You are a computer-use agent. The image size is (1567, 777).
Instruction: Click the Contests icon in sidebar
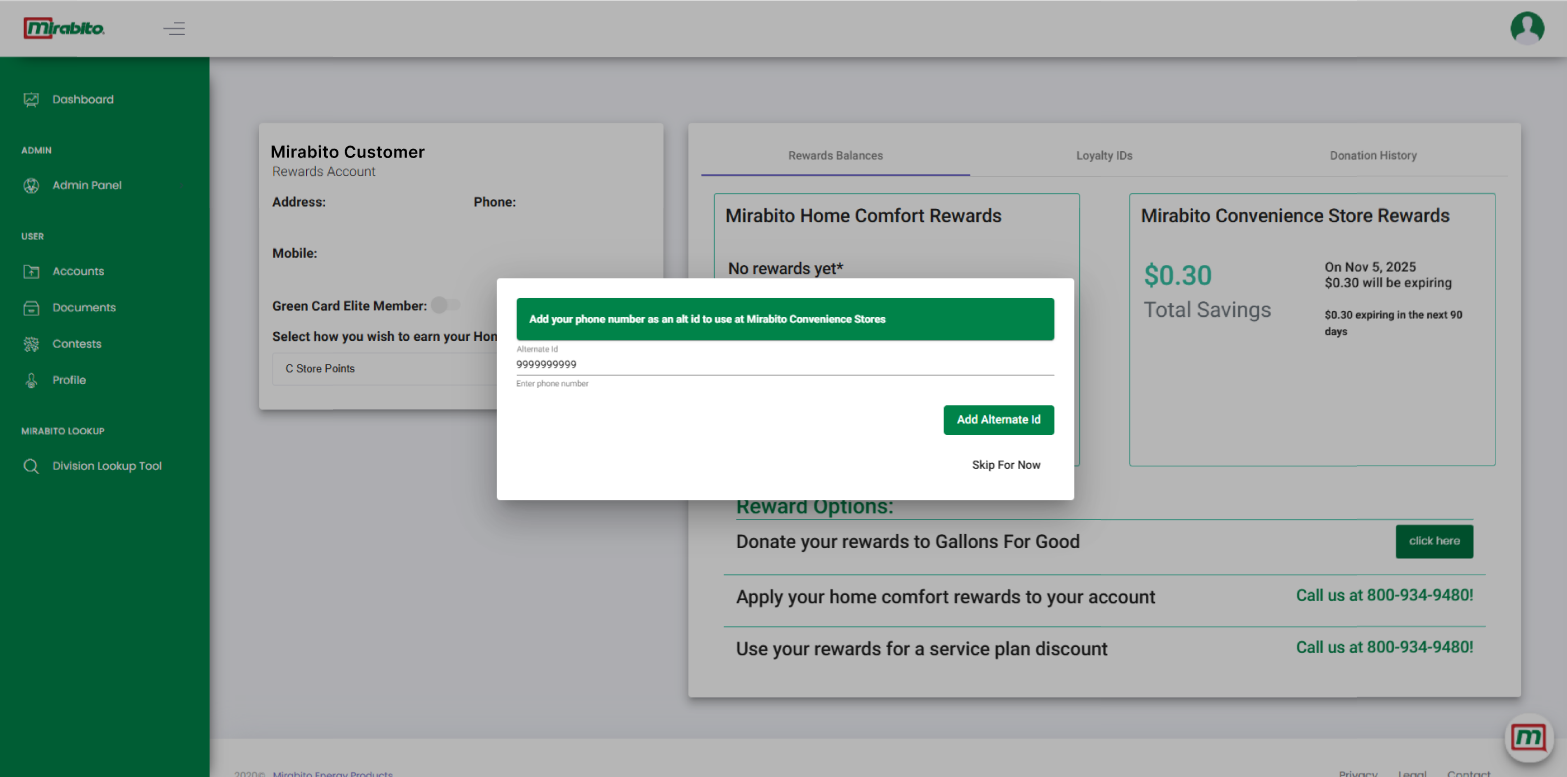point(31,344)
